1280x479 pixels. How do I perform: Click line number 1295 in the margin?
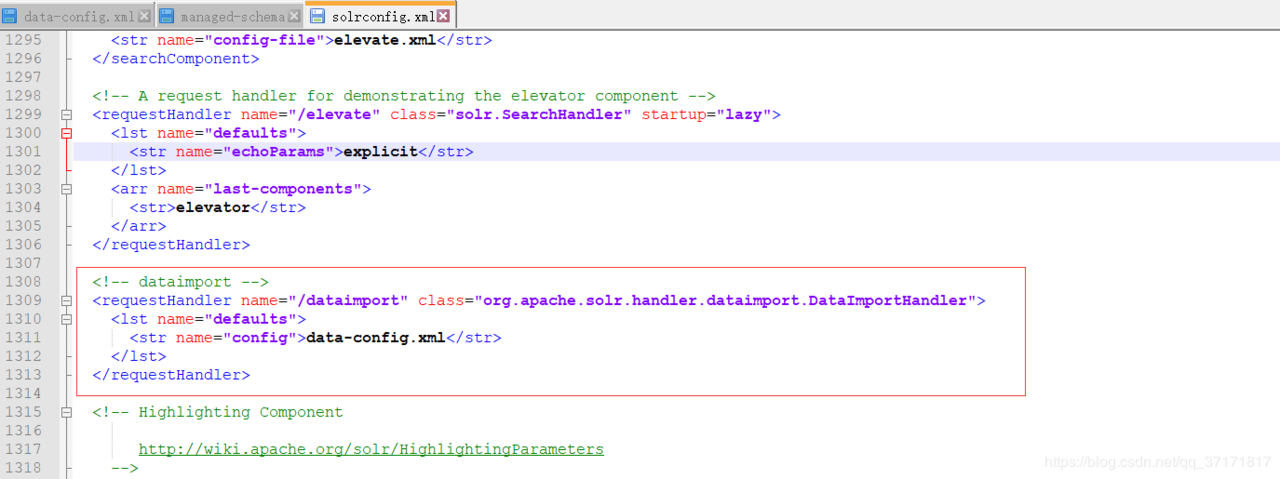coord(23,40)
